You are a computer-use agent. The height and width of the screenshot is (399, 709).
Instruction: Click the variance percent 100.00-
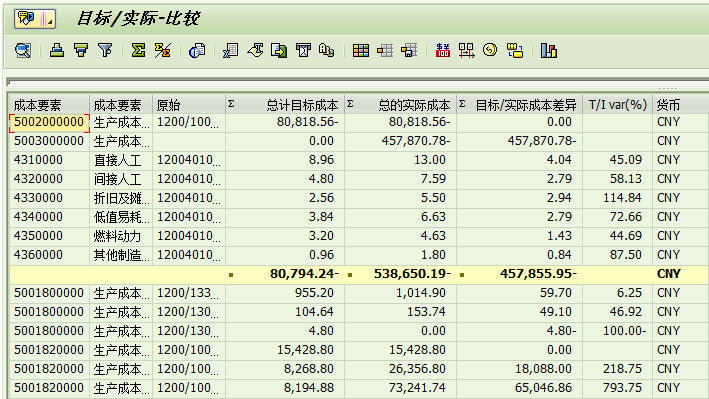point(624,331)
